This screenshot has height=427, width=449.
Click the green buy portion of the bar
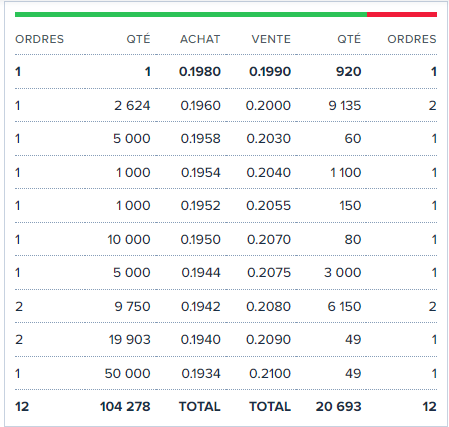click(191, 14)
